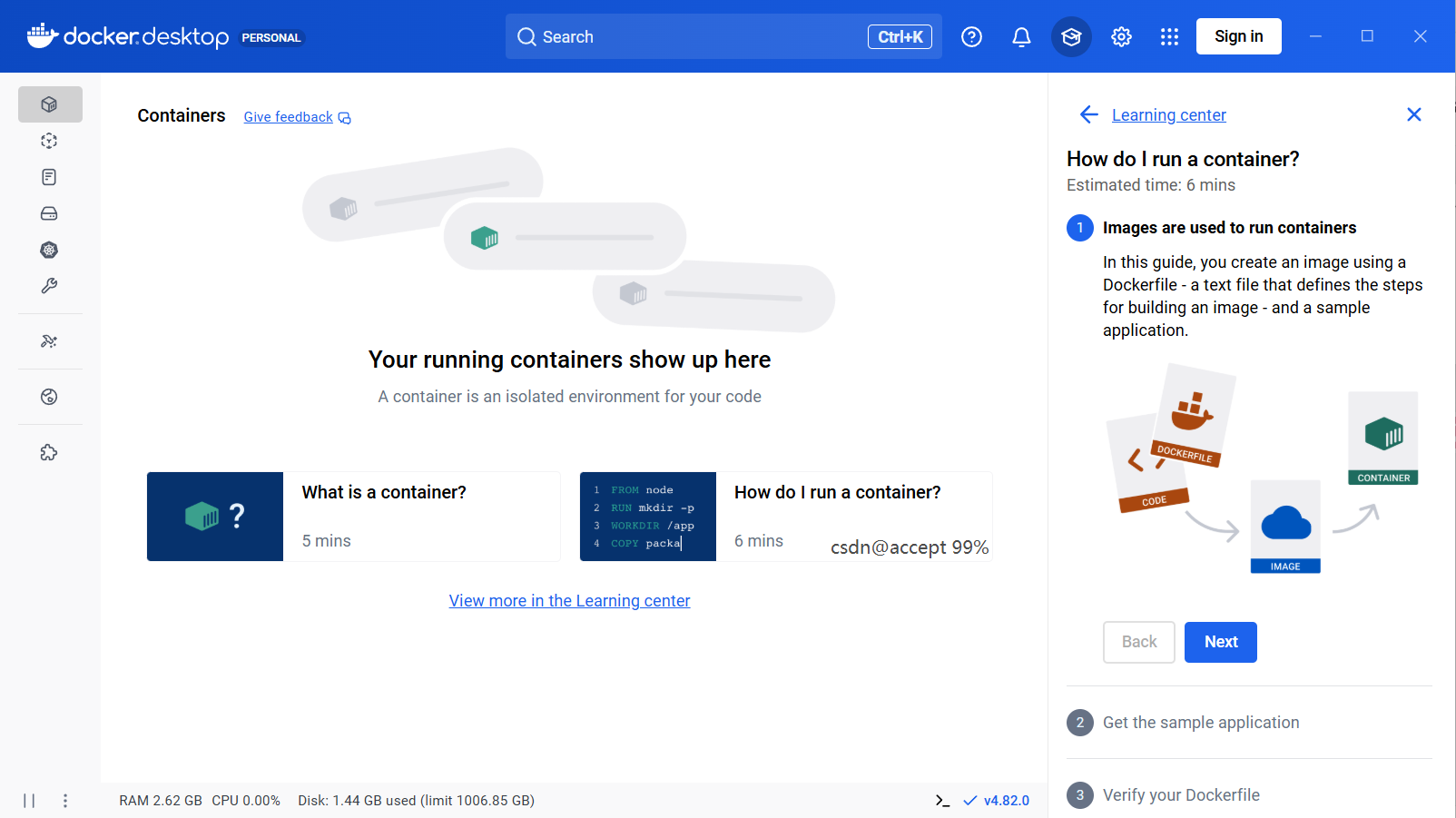The image size is (1456, 818).
Task: Open the Kubernetes sidebar icon
Action: (50, 250)
